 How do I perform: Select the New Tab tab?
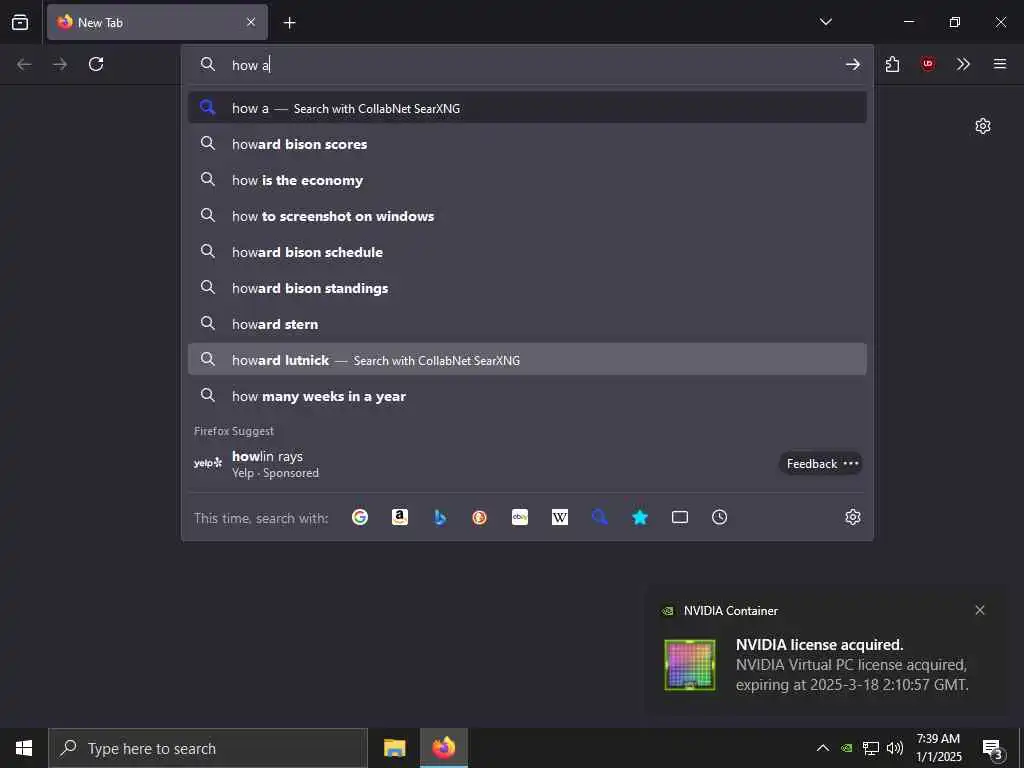tap(157, 22)
